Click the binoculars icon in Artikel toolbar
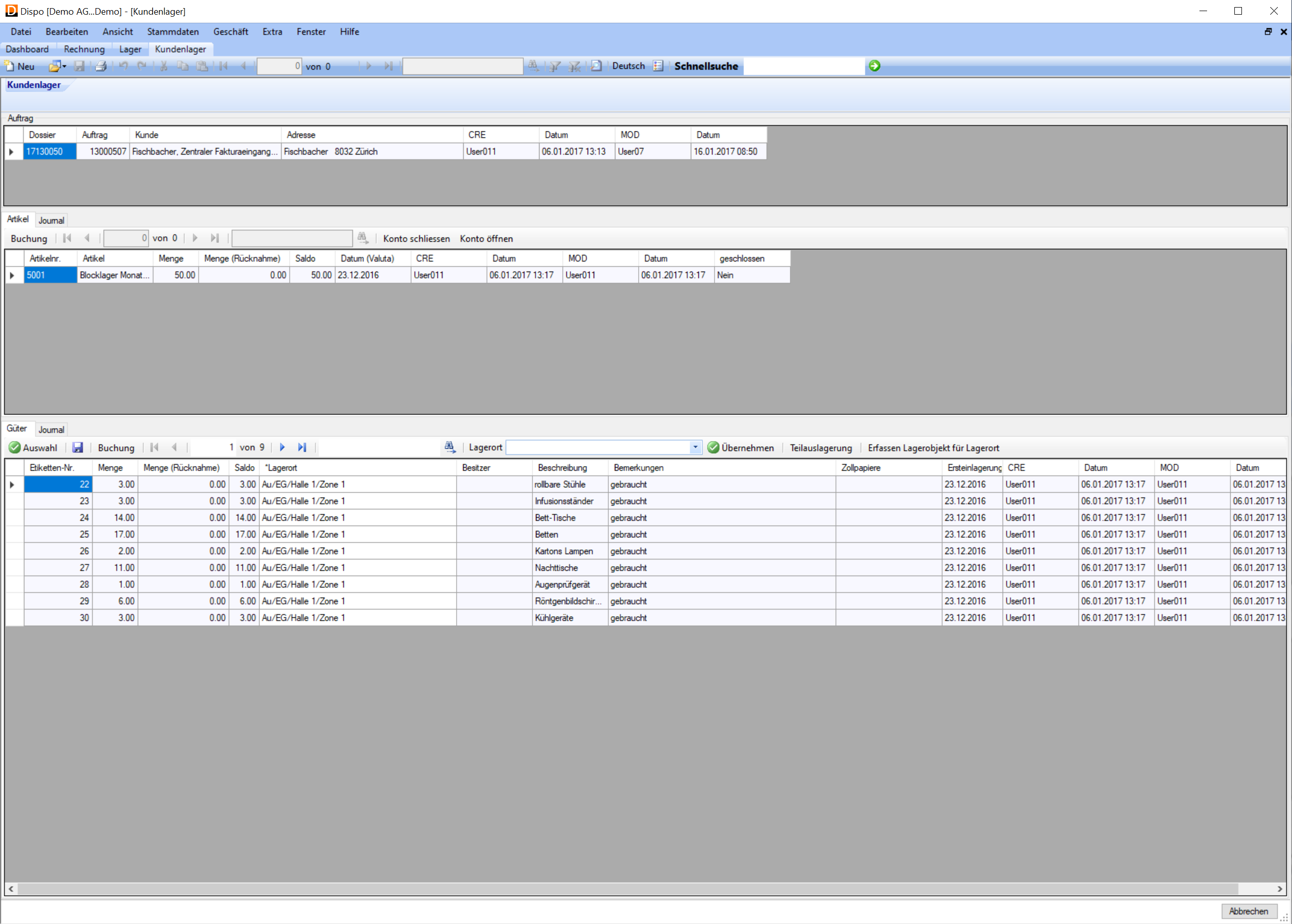 coord(363,238)
